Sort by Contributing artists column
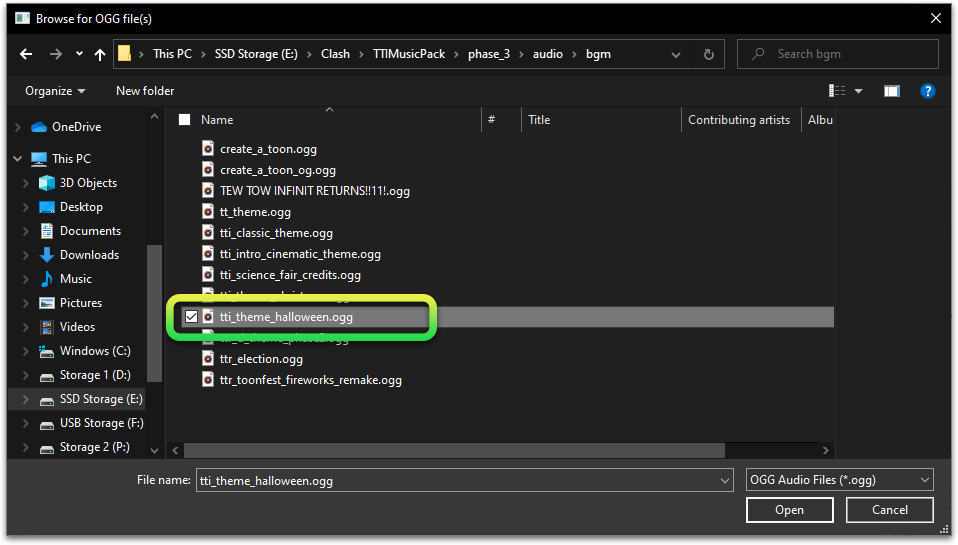Screen dimensions: 958x545 tap(739, 120)
